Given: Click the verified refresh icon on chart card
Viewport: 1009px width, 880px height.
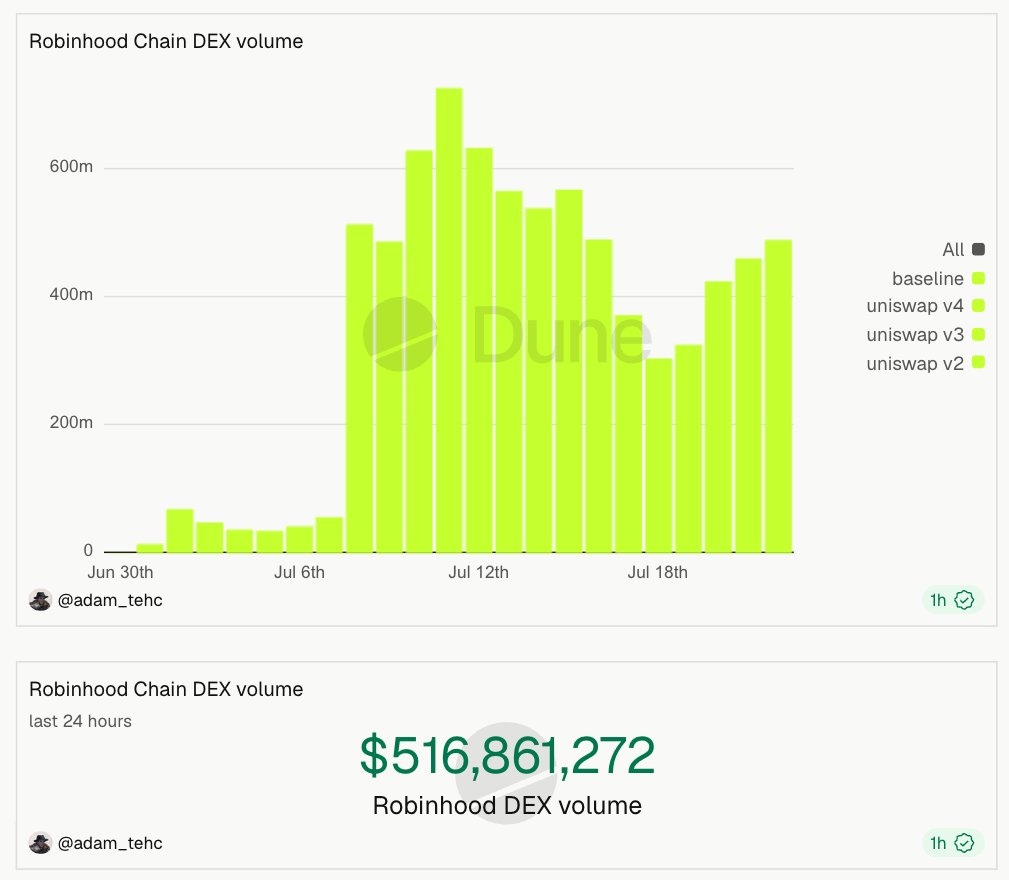Looking at the screenshot, I should (x=964, y=600).
